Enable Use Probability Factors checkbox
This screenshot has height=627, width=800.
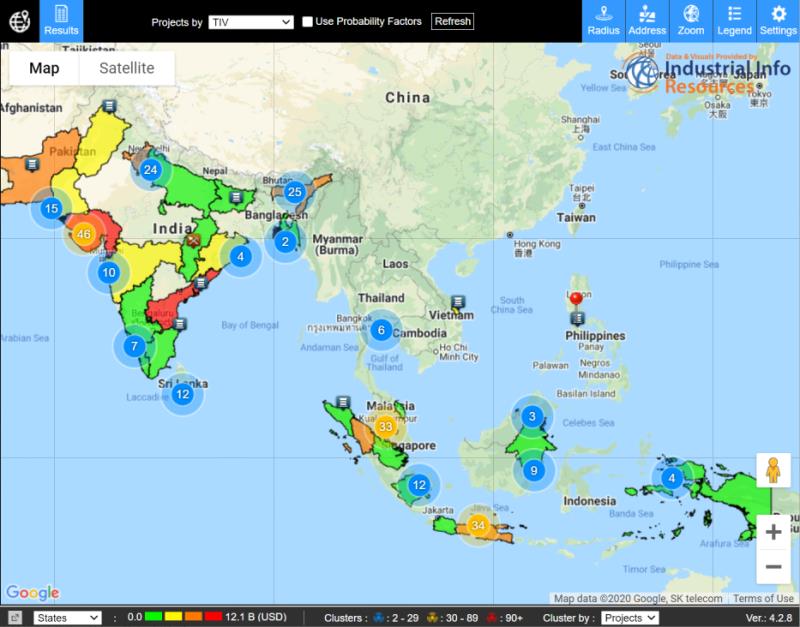coord(308,22)
